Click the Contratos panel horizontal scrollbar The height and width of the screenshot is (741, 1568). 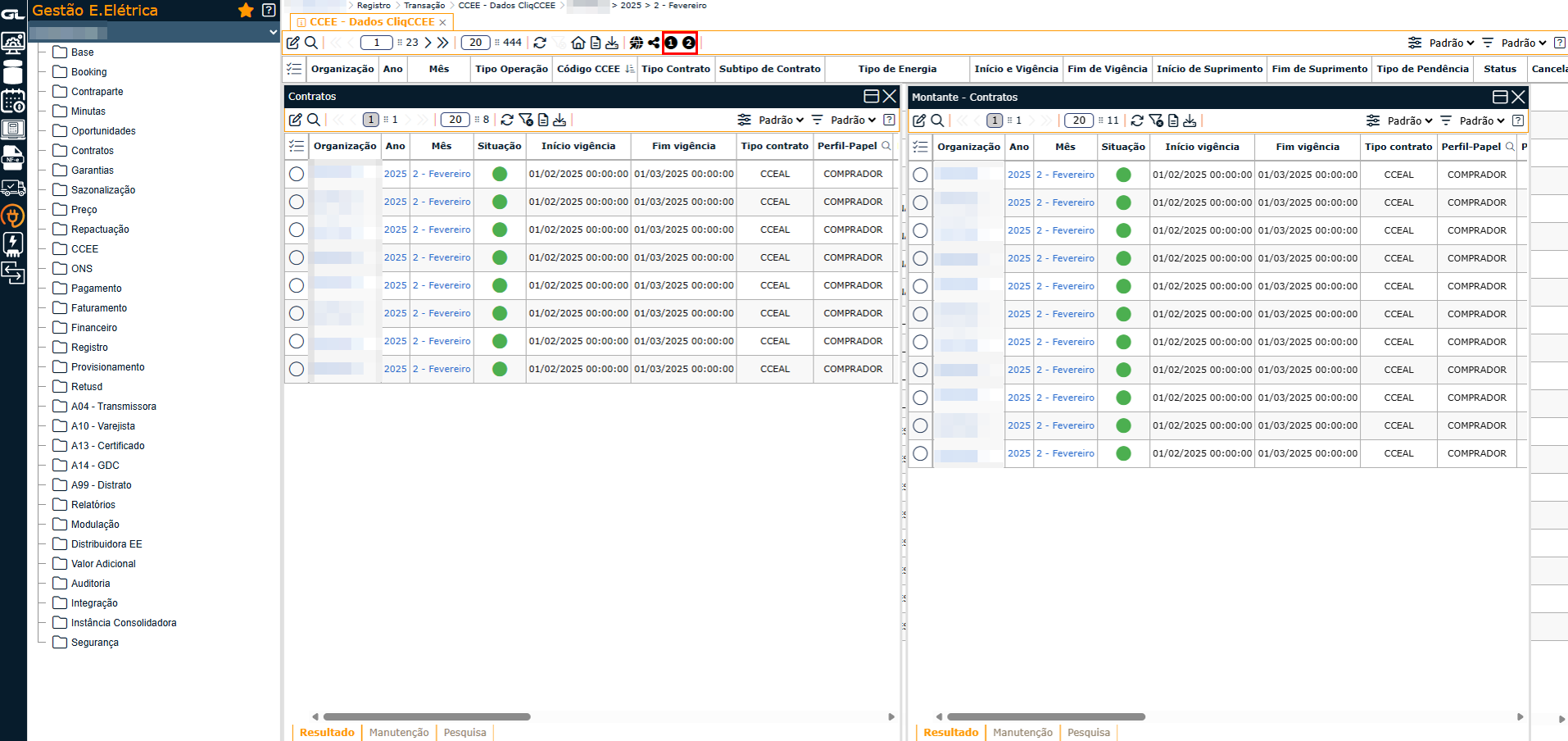[x=427, y=716]
